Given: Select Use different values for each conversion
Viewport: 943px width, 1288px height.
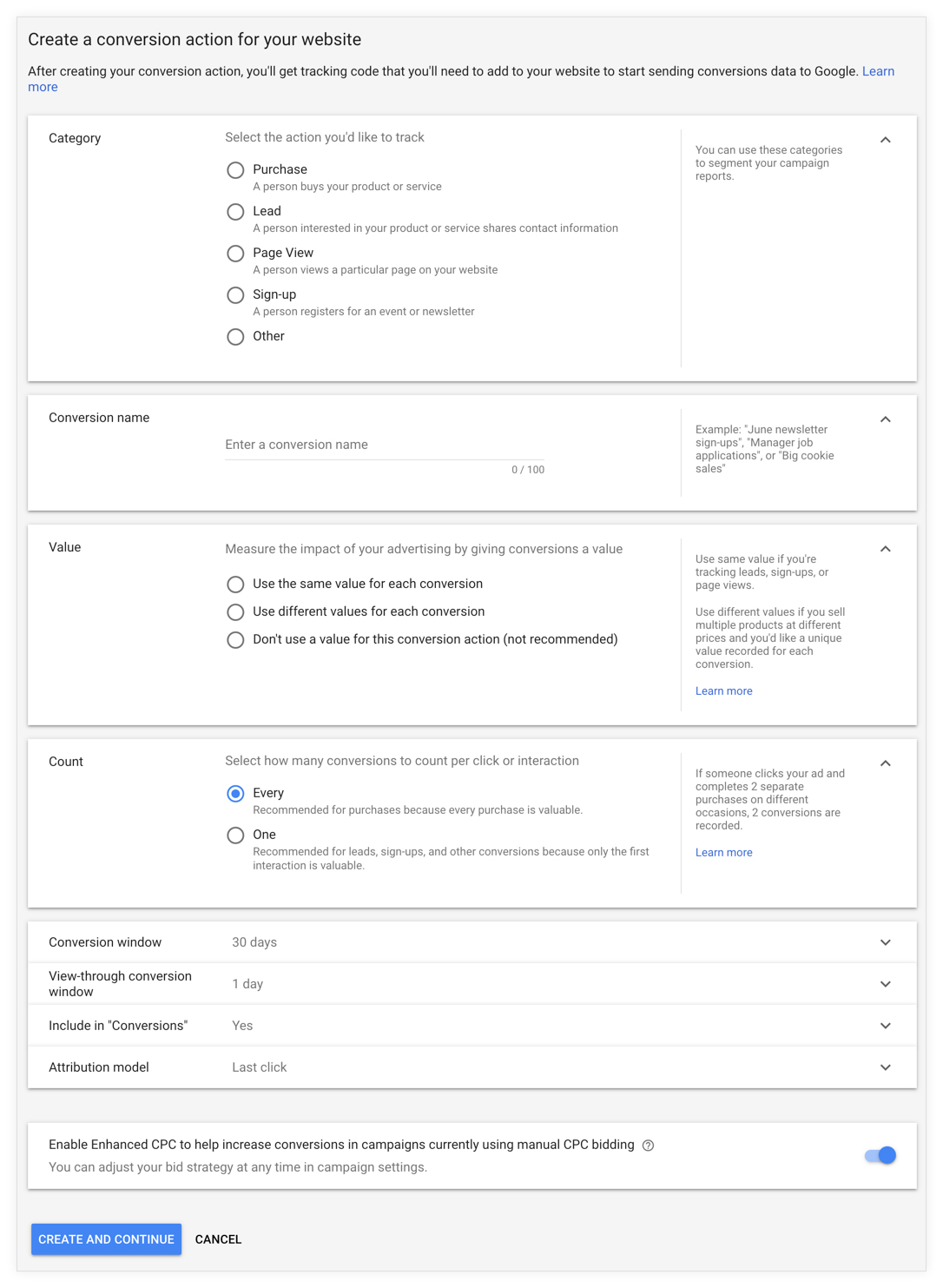Looking at the screenshot, I should click(x=235, y=612).
